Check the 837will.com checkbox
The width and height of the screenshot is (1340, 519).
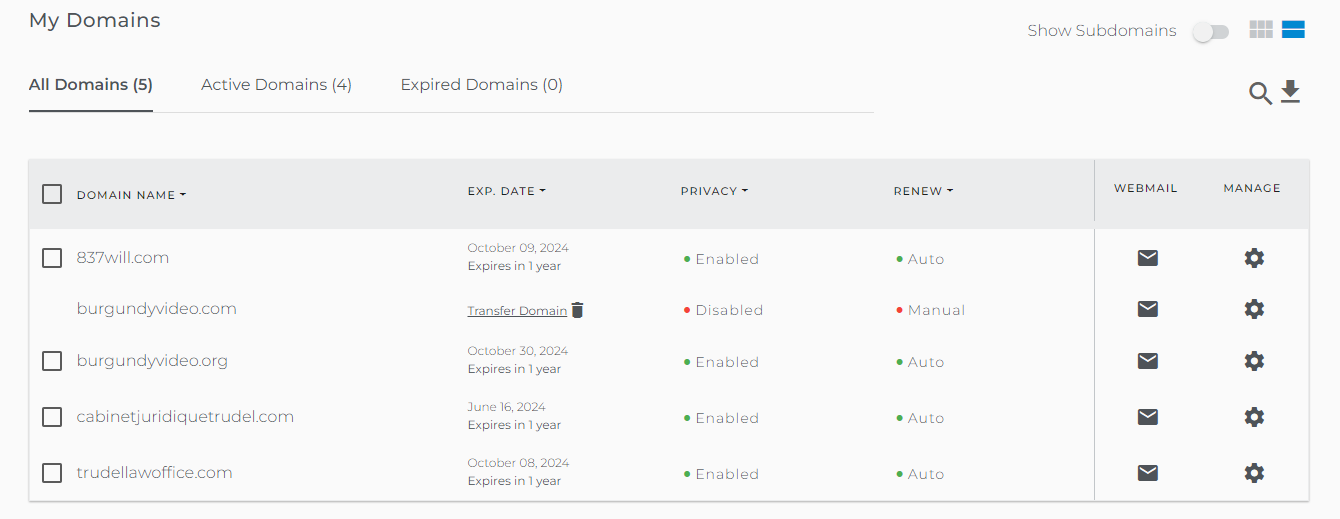pos(52,258)
